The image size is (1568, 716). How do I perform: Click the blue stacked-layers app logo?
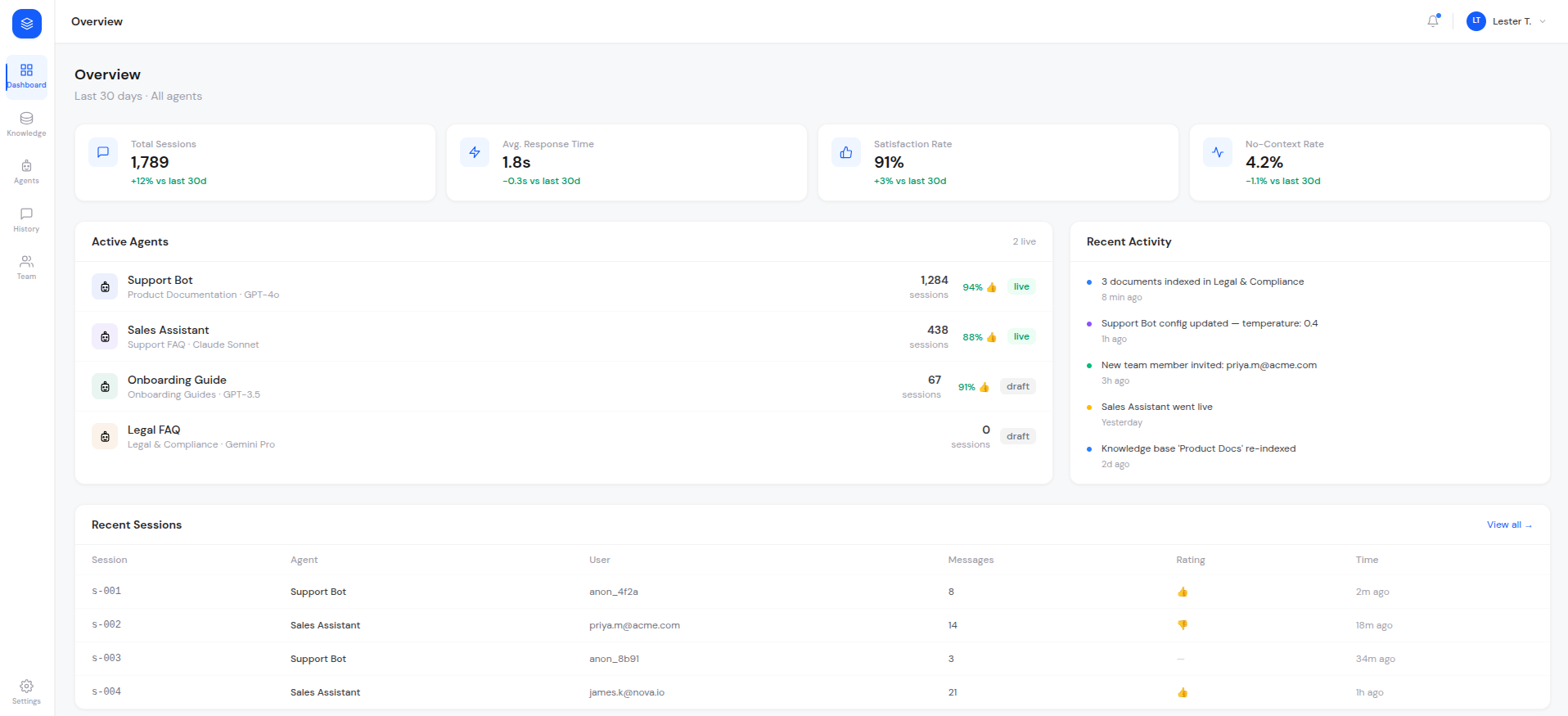click(27, 24)
